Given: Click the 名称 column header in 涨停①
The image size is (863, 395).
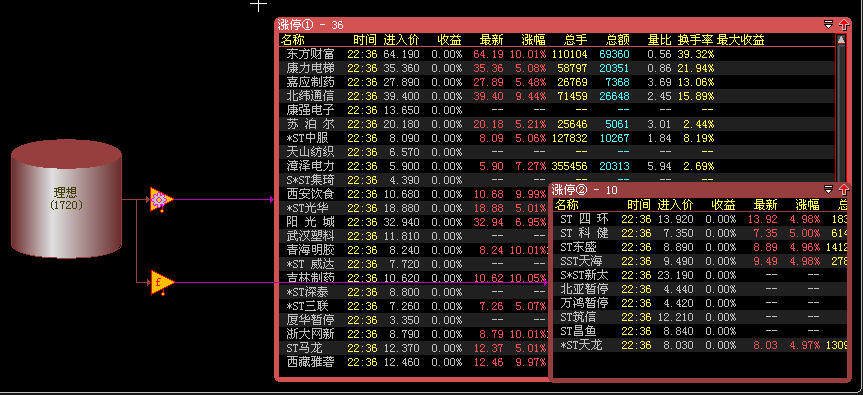Looking at the screenshot, I should tap(292, 40).
